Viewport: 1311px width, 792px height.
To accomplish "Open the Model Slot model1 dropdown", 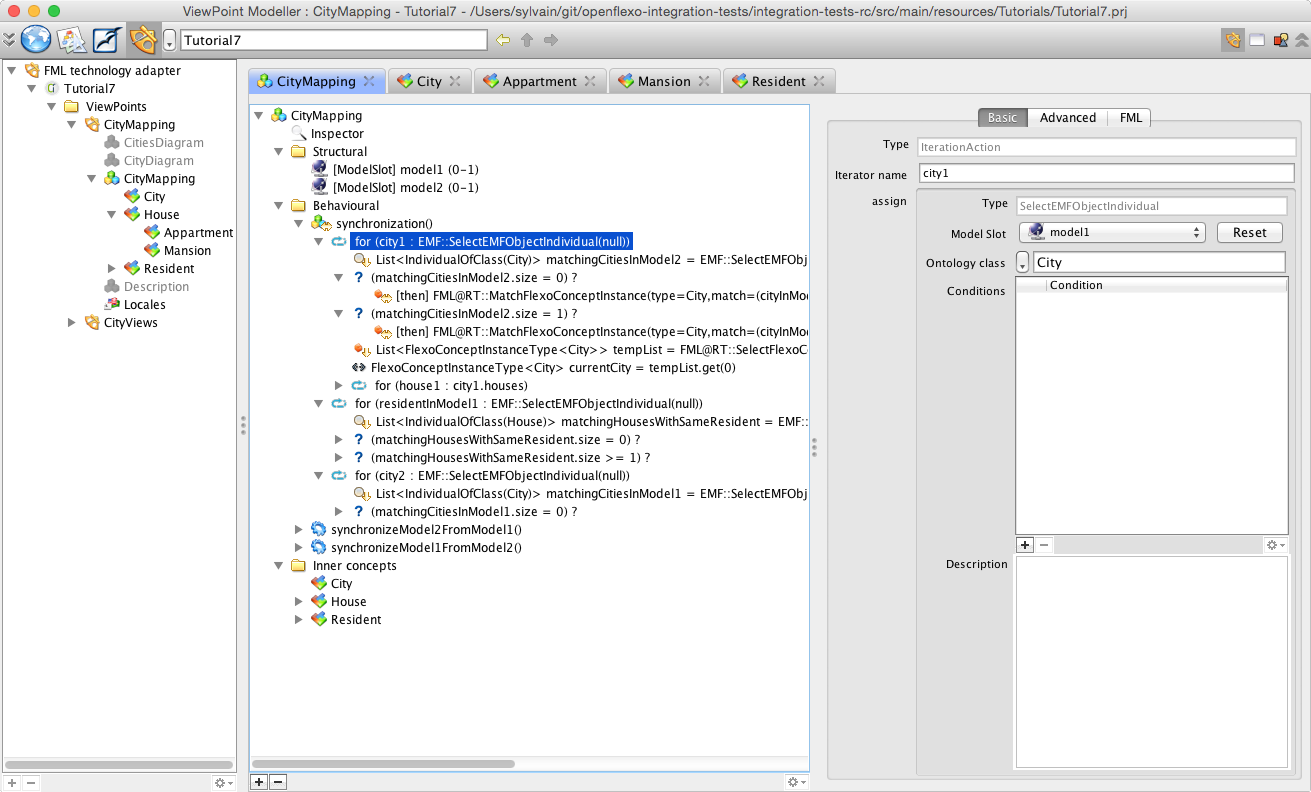I will pyautogui.click(x=1113, y=232).
